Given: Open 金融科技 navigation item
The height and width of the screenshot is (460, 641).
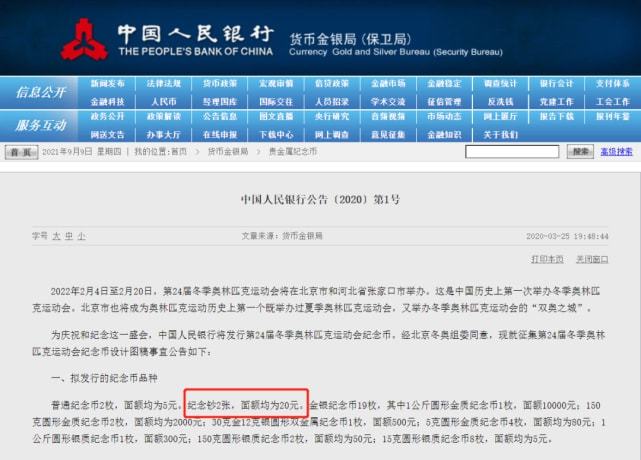Looking at the screenshot, I should coord(107,101).
